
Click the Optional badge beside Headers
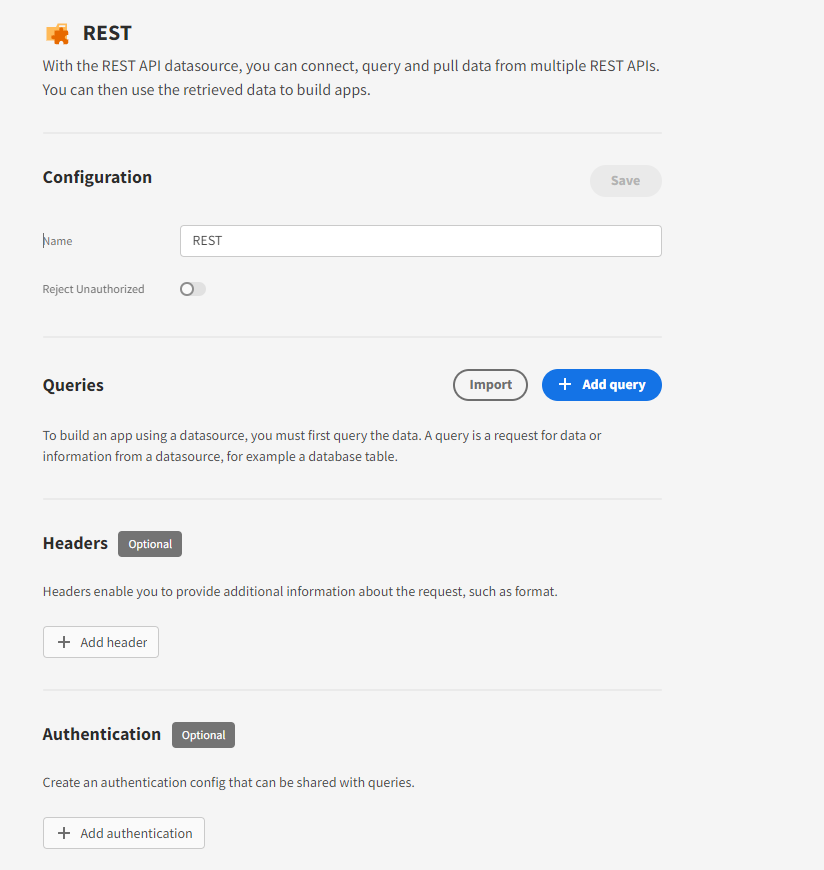[x=149, y=544]
